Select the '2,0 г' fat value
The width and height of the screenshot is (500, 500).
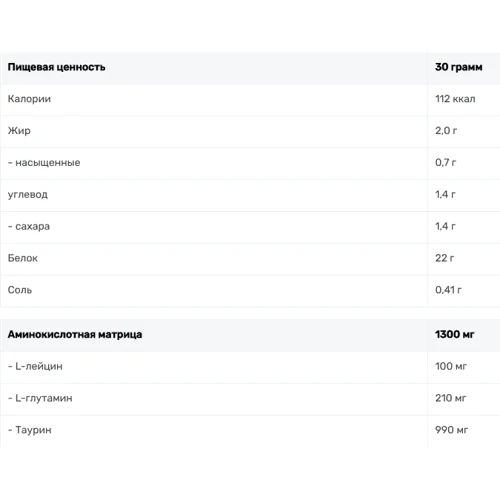coord(446,130)
